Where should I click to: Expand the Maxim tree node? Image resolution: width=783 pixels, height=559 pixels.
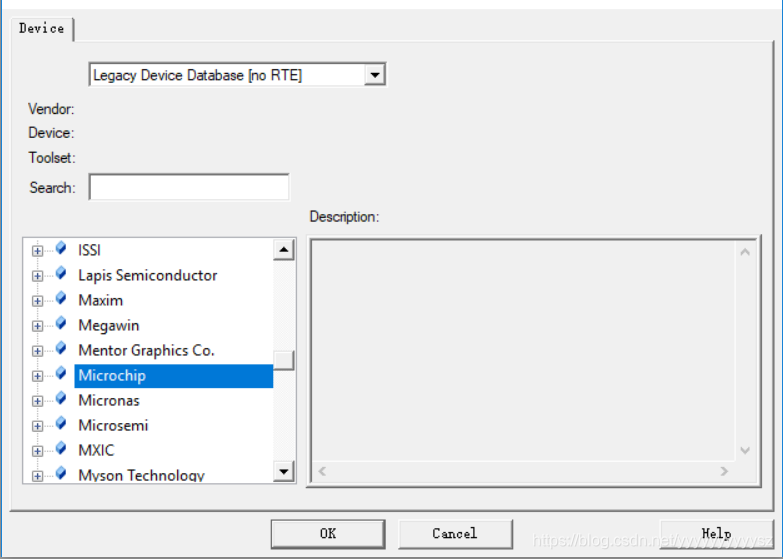pos(37,301)
